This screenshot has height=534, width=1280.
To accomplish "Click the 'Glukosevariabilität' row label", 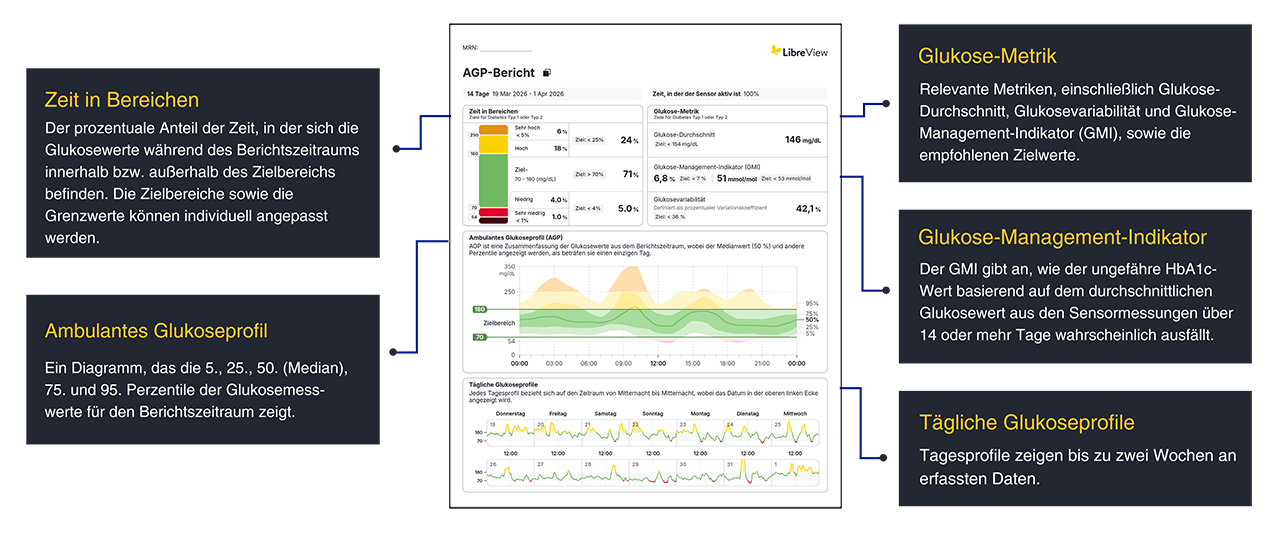I will click(679, 199).
